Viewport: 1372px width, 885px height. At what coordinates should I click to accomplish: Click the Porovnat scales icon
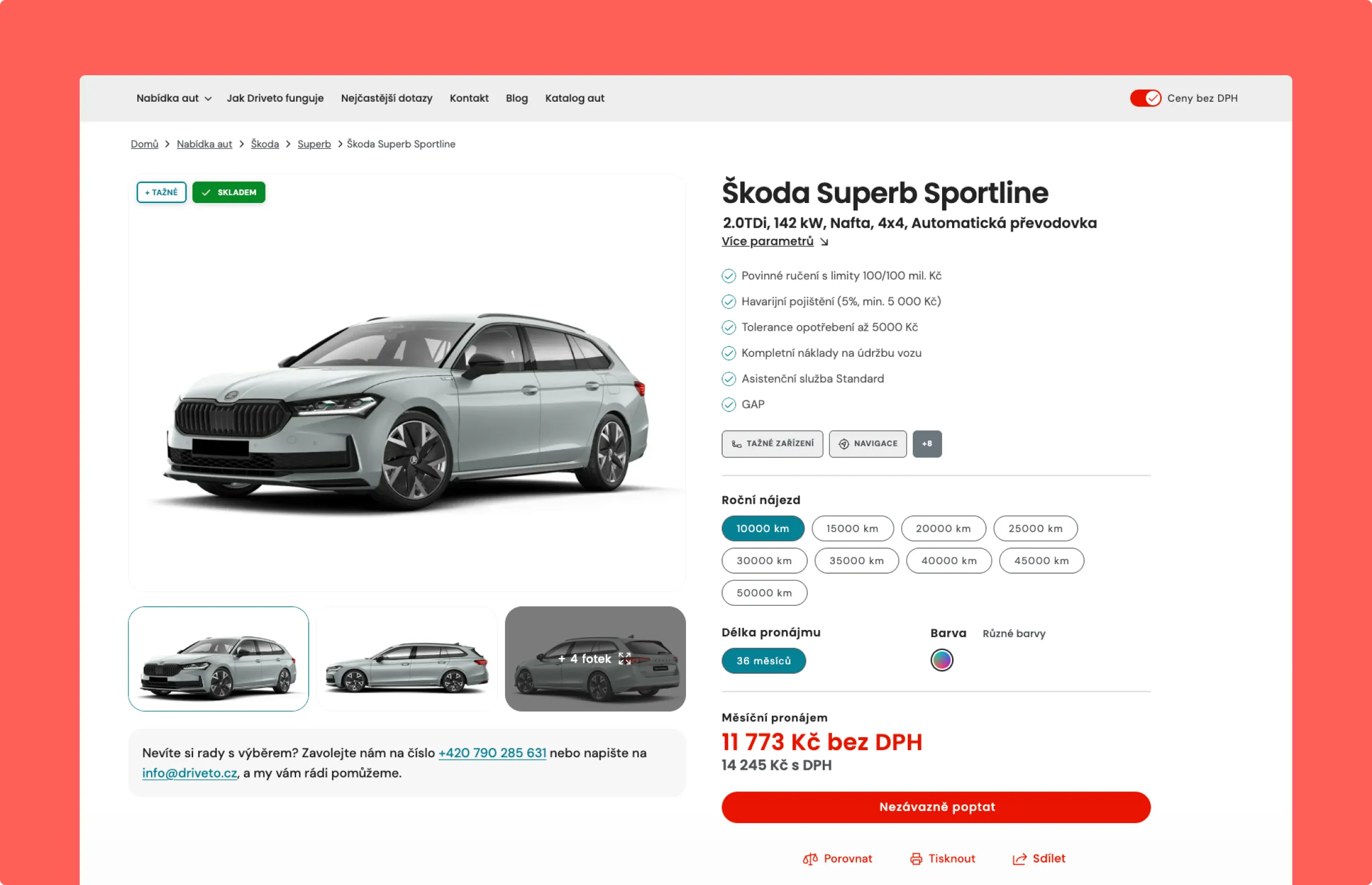(810, 858)
